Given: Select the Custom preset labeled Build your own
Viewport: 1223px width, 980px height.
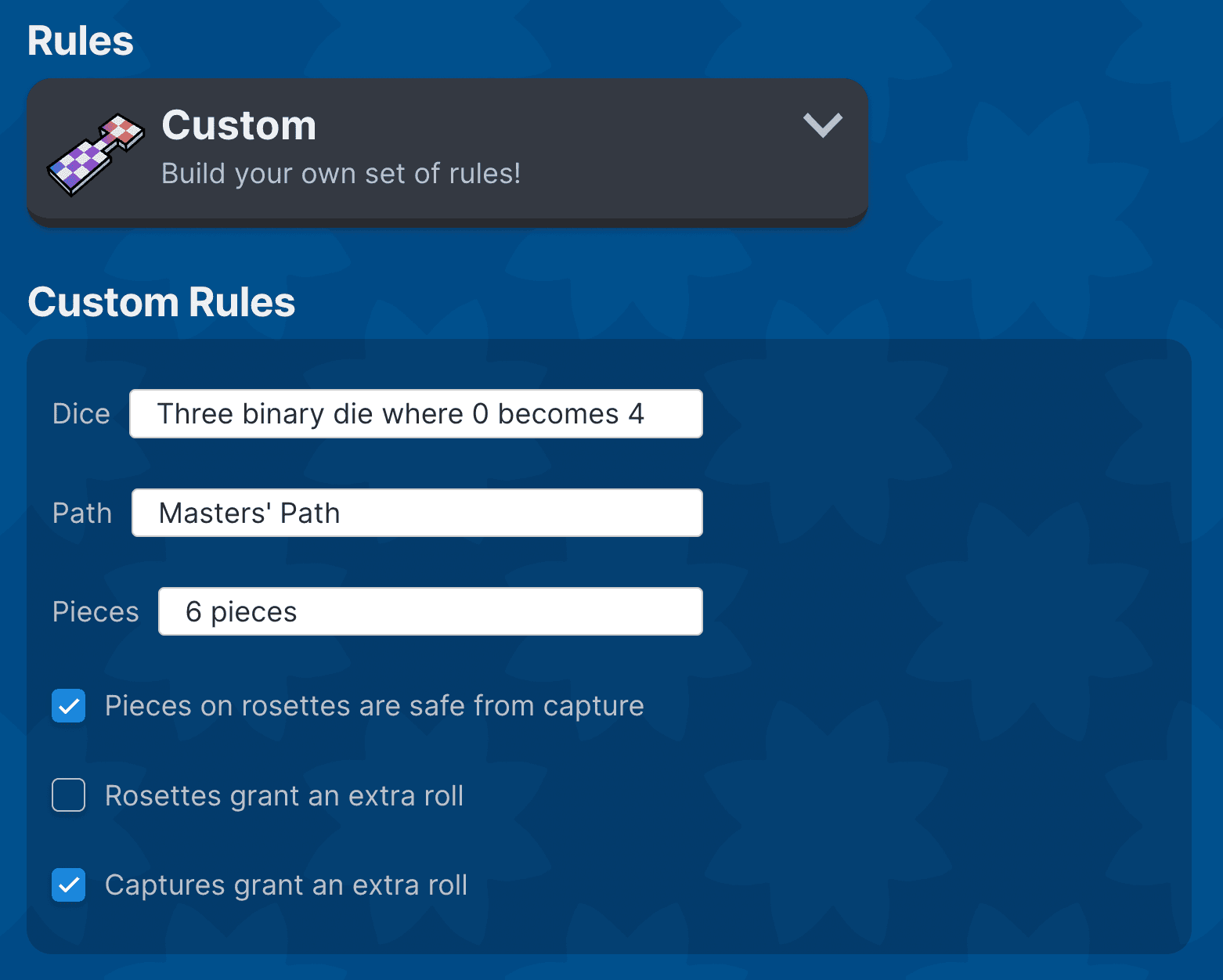Looking at the screenshot, I should tap(446, 149).
